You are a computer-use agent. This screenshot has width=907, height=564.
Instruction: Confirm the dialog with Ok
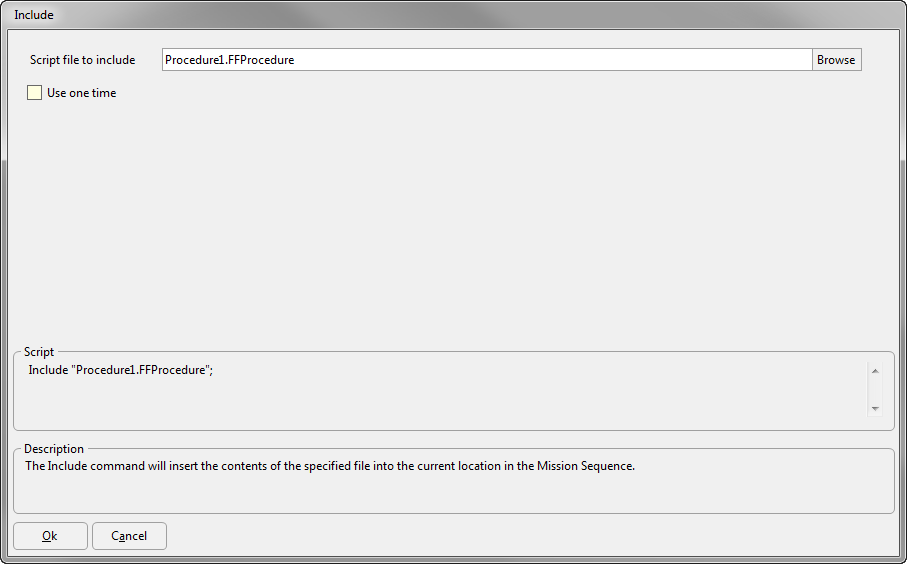[50, 536]
